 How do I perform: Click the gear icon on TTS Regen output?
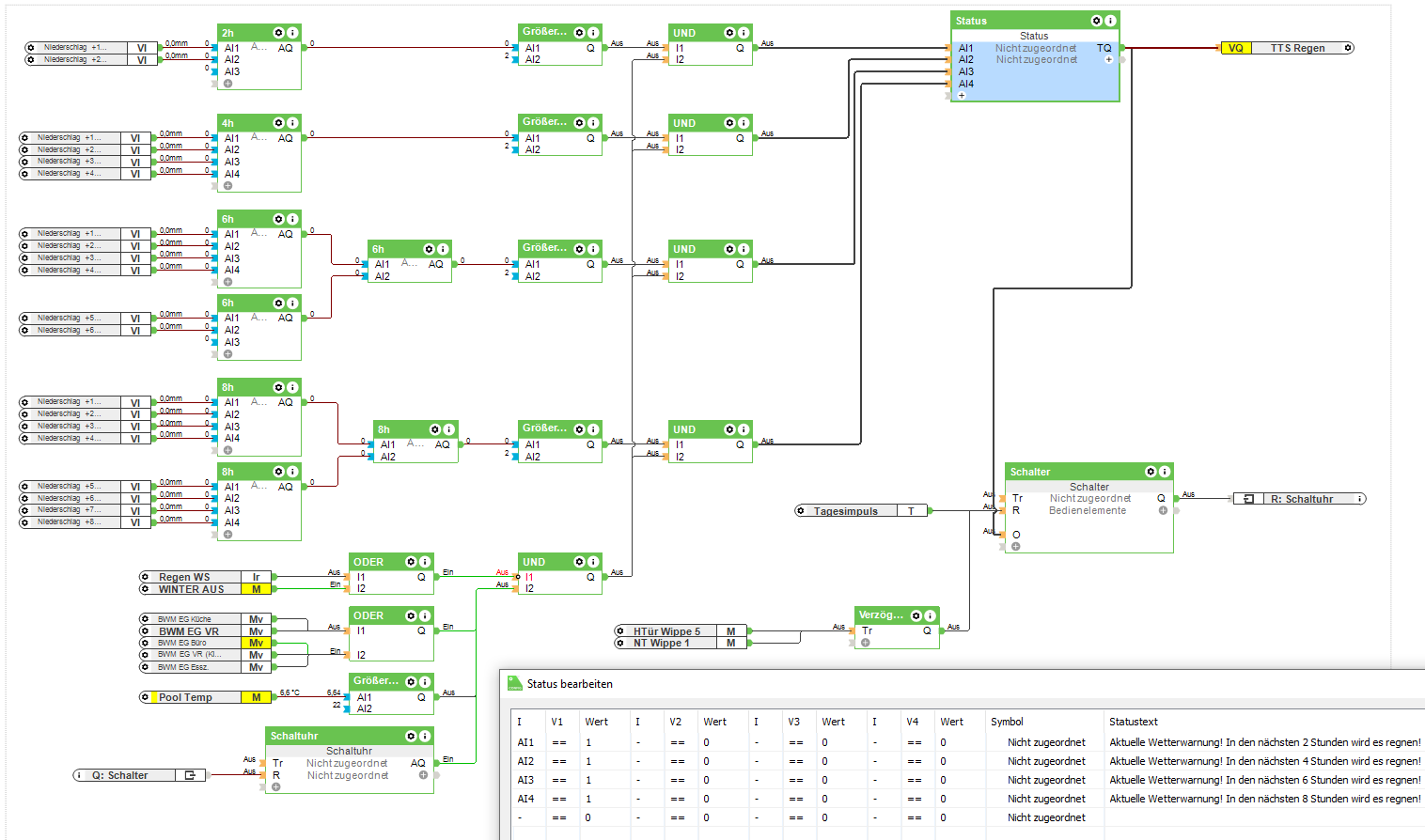pos(1348,48)
